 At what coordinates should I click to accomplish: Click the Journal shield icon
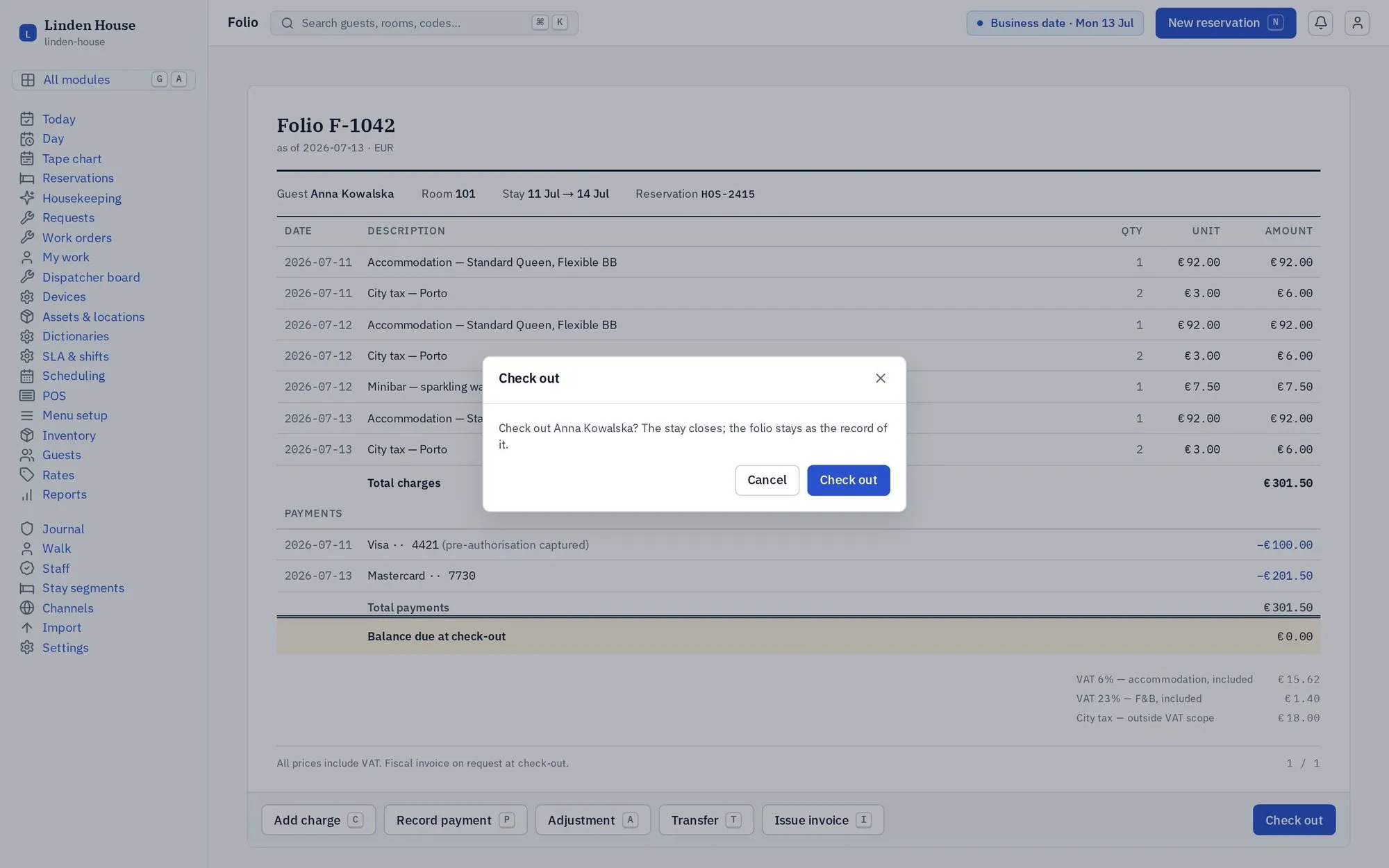(x=27, y=529)
